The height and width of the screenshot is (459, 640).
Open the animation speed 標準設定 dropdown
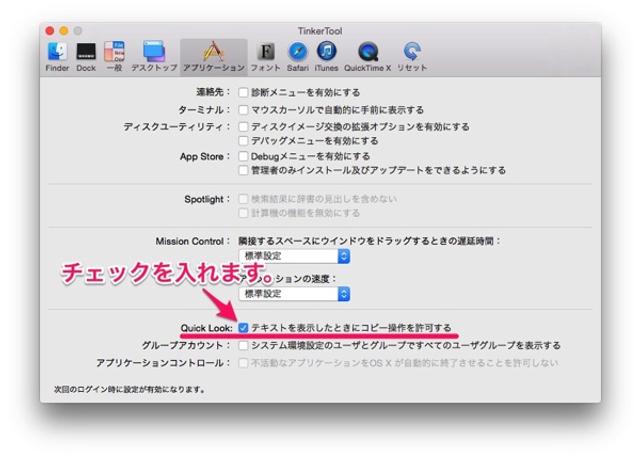point(294,294)
